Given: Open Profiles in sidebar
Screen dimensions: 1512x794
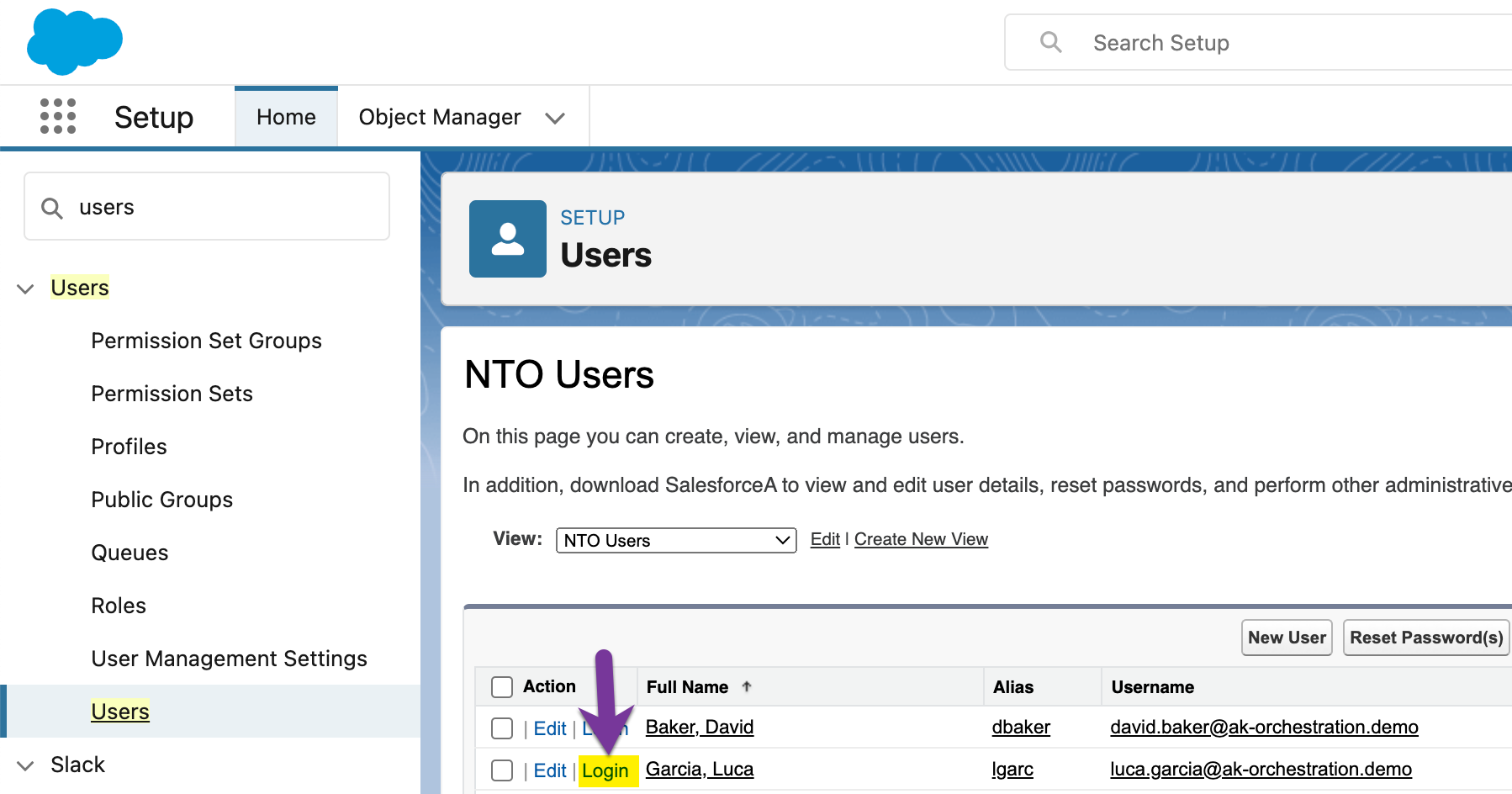Looking at the screenshot, I should coord(129,447).
